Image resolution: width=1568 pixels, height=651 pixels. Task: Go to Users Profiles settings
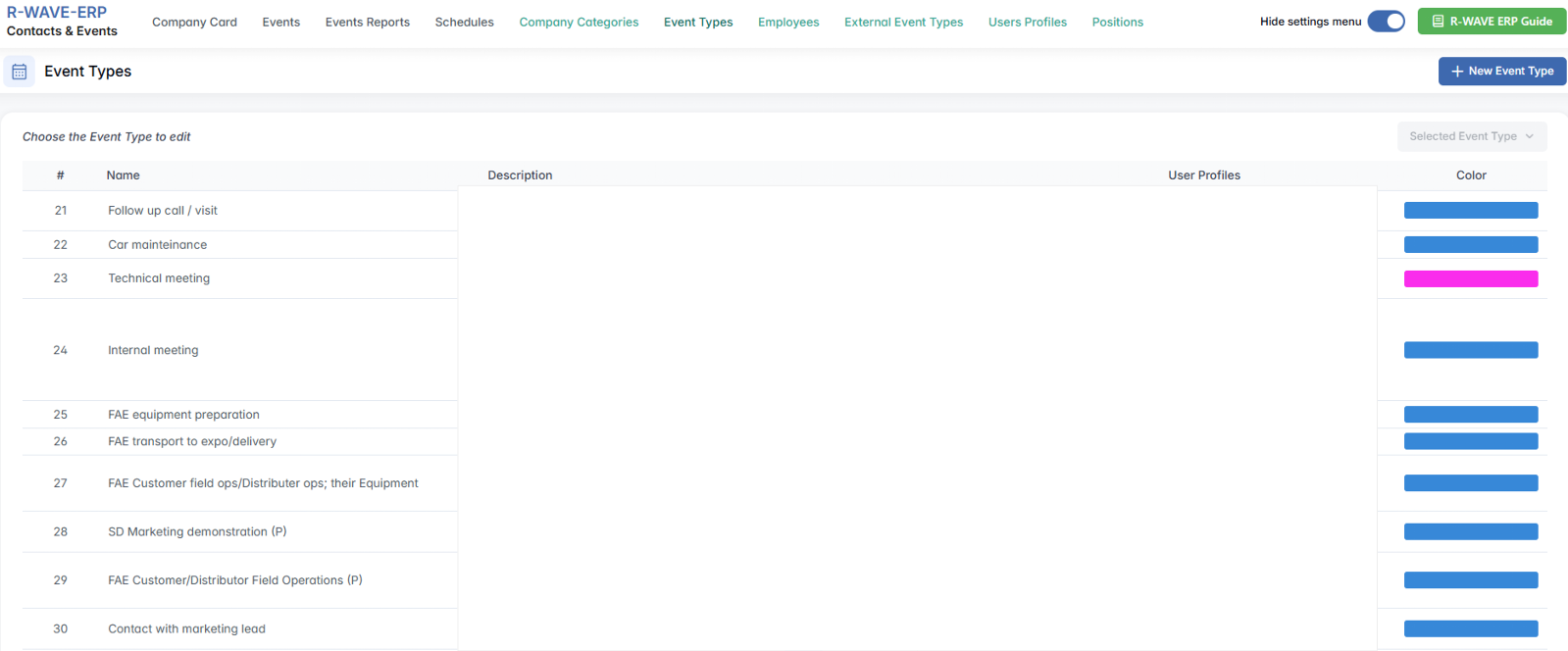point(1027,22)
